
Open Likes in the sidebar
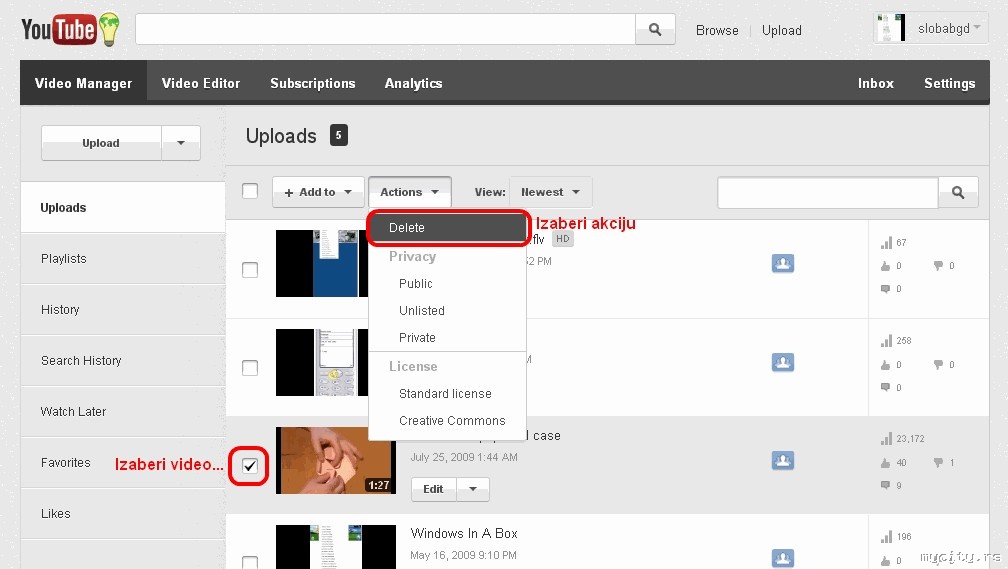[123, 514]
